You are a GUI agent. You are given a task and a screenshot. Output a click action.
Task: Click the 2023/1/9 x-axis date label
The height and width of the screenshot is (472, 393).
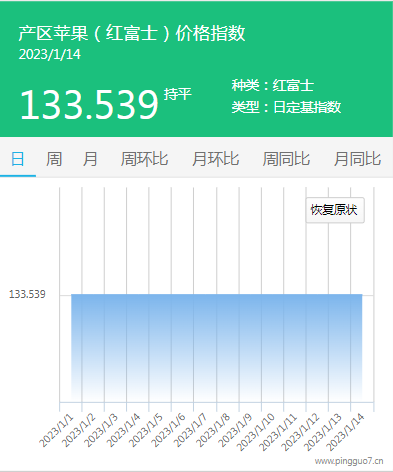pyautogui.click(x=235, y=430)
